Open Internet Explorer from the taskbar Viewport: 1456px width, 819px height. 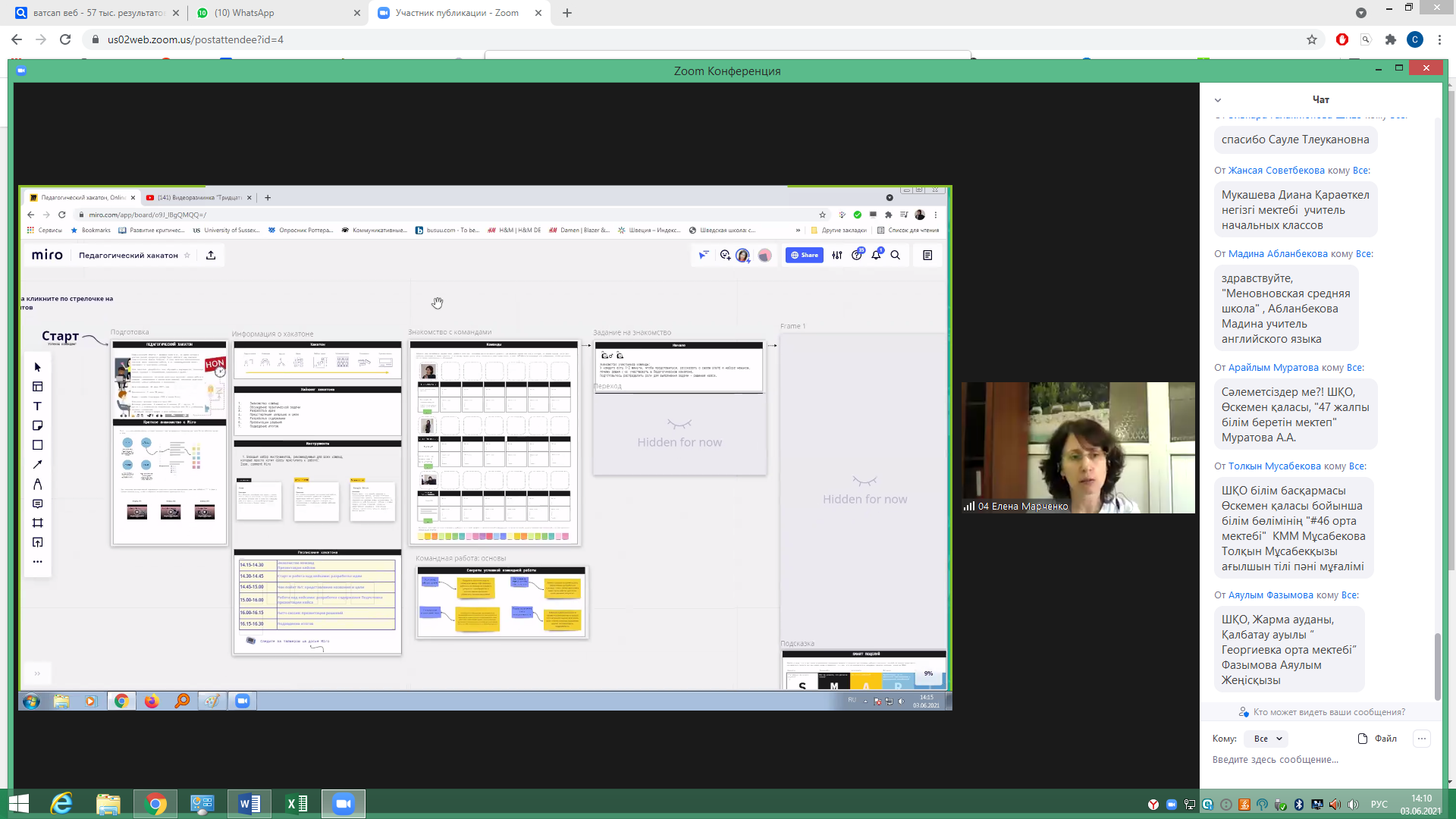point(61,804)
